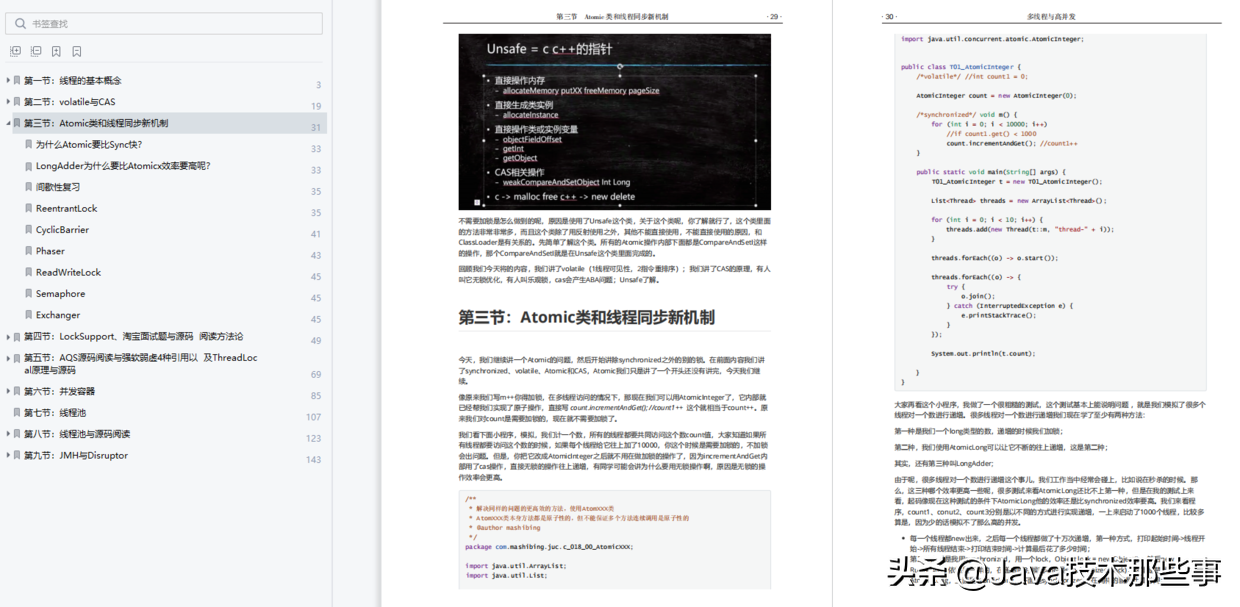Click the magnifier icon in bookmark search
This screenshot has height=607, width=1240.
click(x=19, y=23)
